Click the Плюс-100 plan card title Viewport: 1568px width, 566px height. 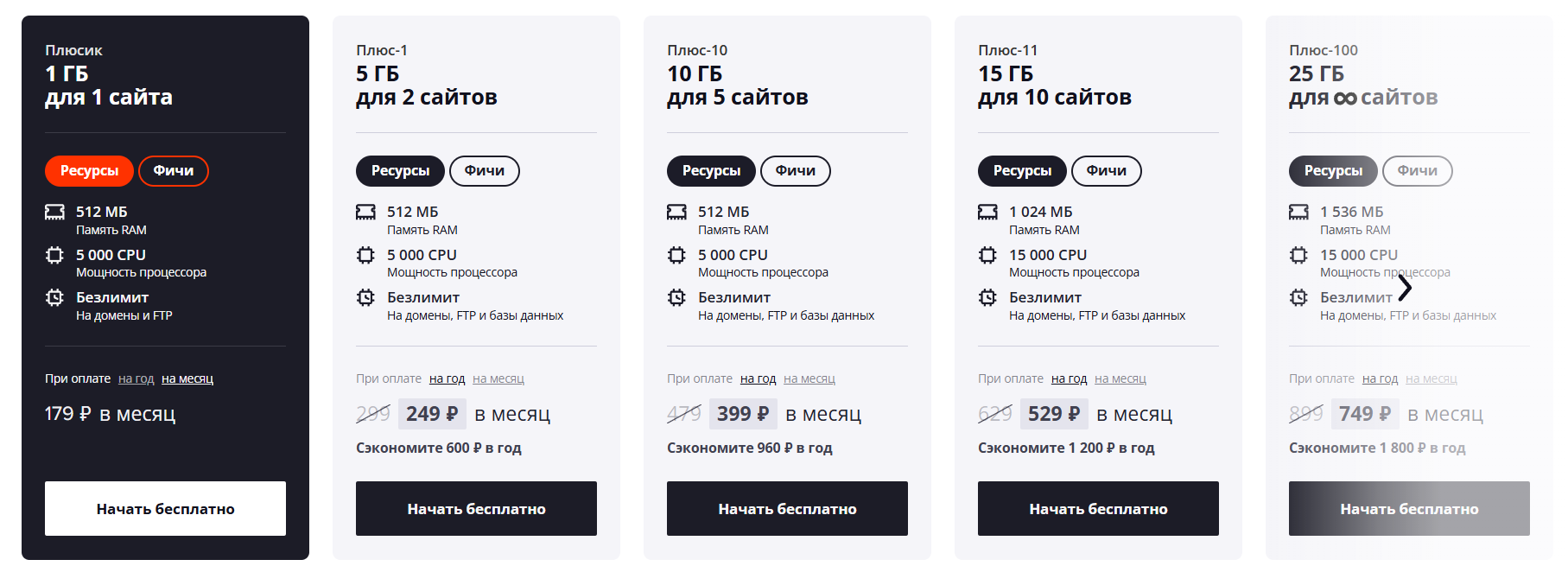(x=1323, y=50)
